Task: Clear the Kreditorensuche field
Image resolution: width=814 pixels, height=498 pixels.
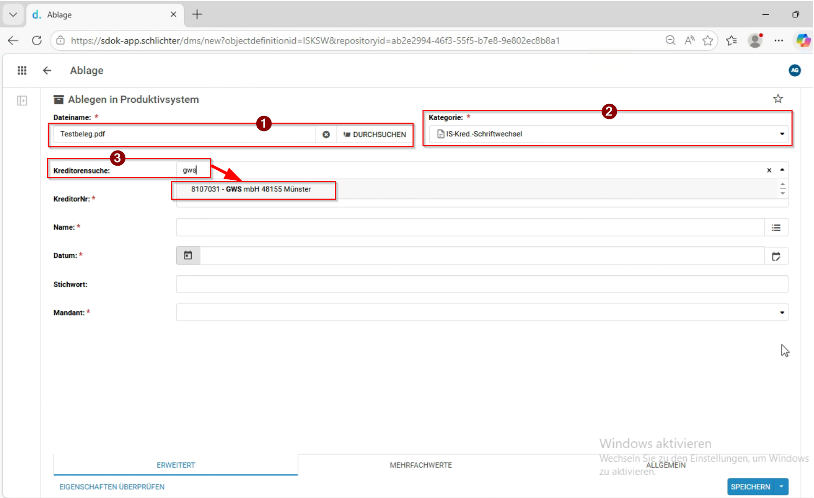Action: click(769, 170)
